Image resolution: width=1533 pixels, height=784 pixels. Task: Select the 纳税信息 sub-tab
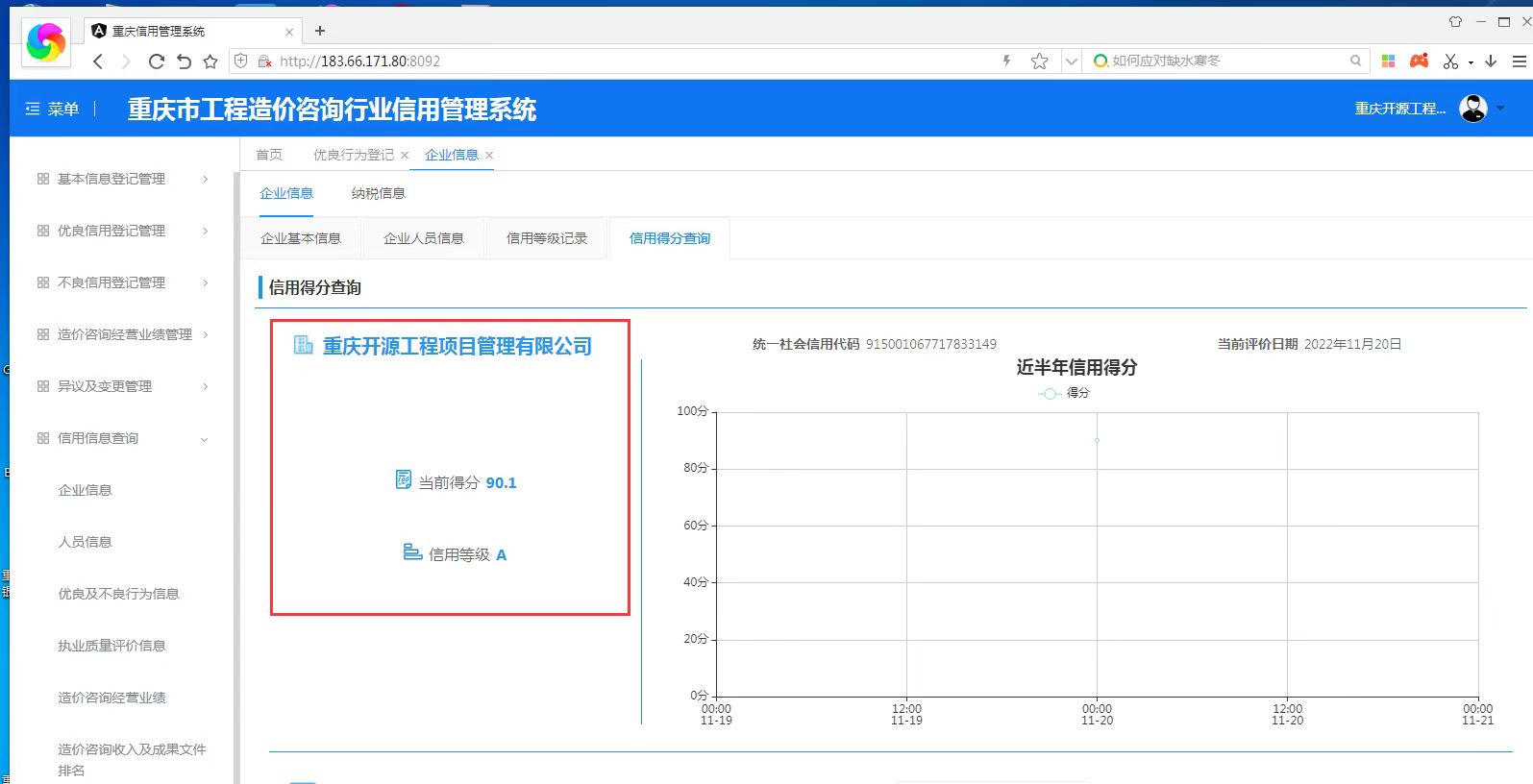tap(379, 193)
